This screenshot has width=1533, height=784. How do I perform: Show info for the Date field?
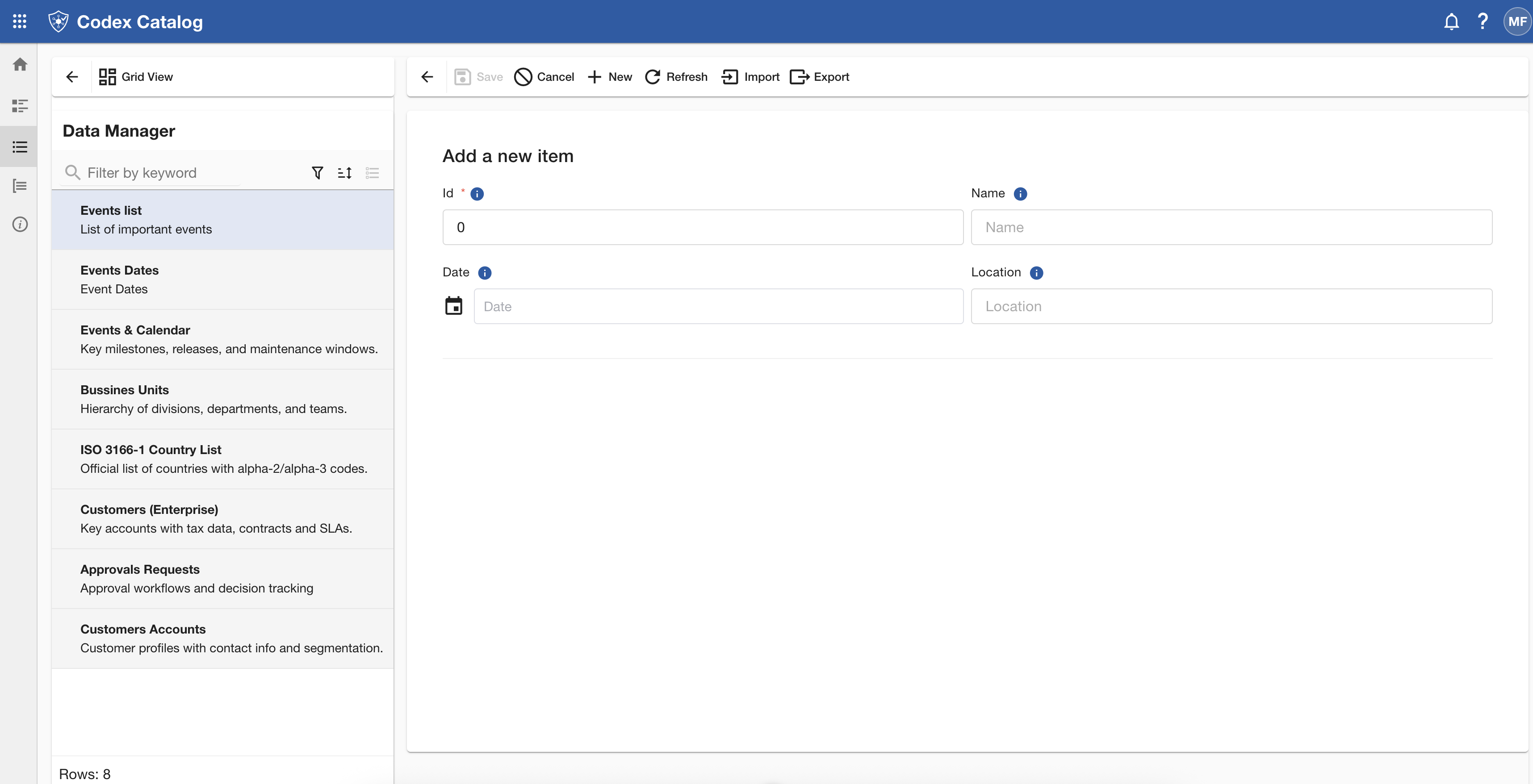485,273
